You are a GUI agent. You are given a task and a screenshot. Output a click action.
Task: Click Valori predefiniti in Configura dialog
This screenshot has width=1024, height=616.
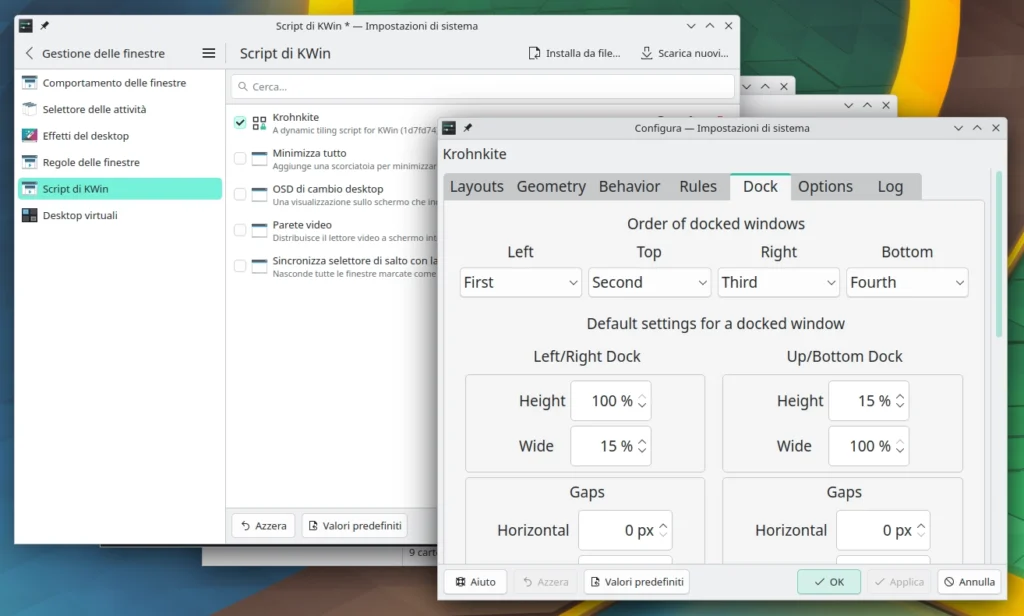tap(636, 582)
